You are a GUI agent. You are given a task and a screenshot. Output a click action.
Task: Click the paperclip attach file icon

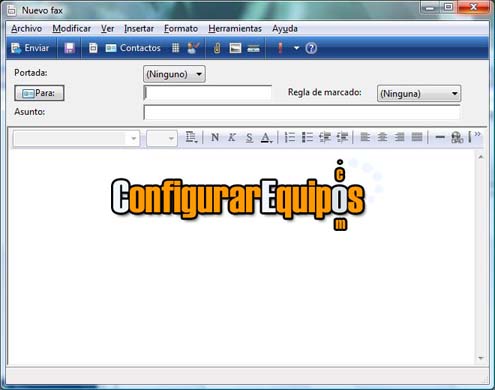pos(217,48)
